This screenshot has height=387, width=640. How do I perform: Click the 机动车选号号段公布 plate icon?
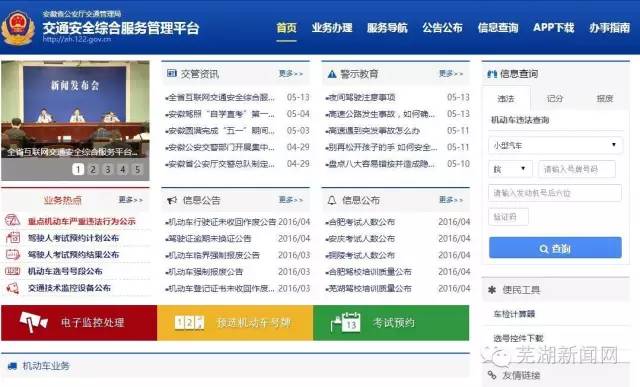click(12, 271)
